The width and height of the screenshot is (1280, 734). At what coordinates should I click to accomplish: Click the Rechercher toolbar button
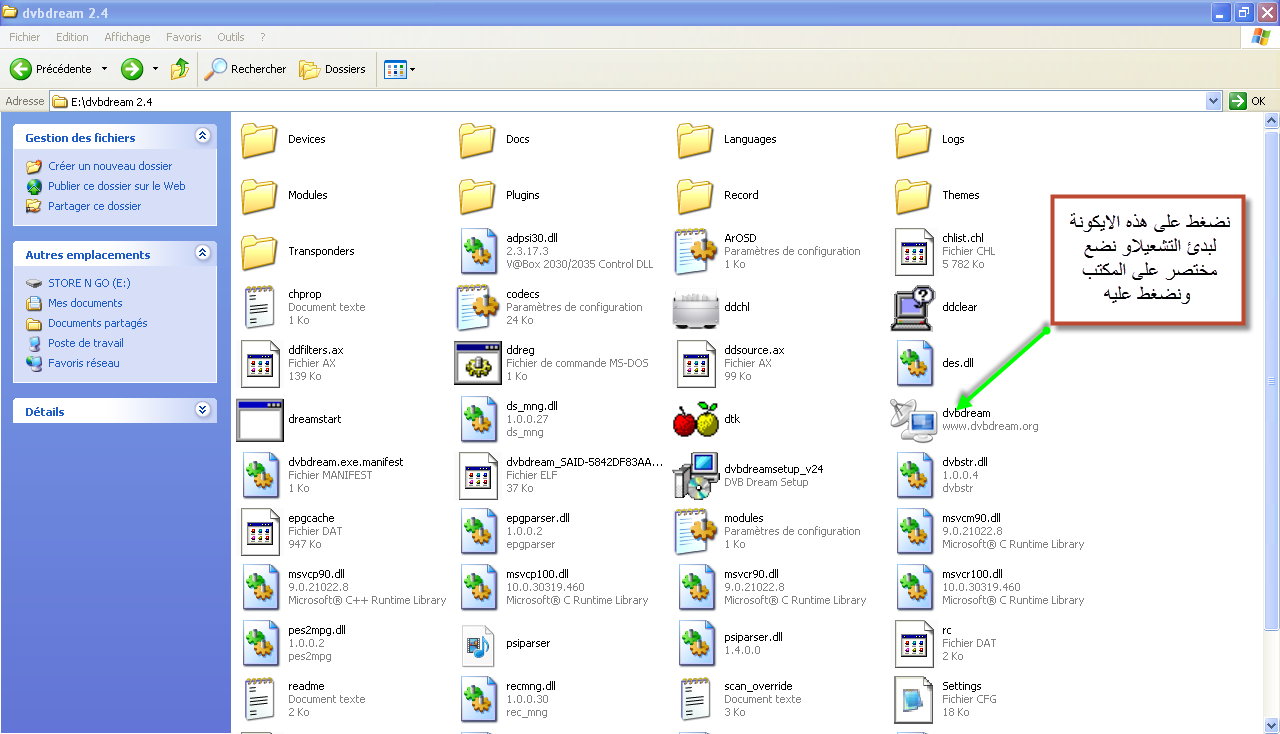pos(246,69)
